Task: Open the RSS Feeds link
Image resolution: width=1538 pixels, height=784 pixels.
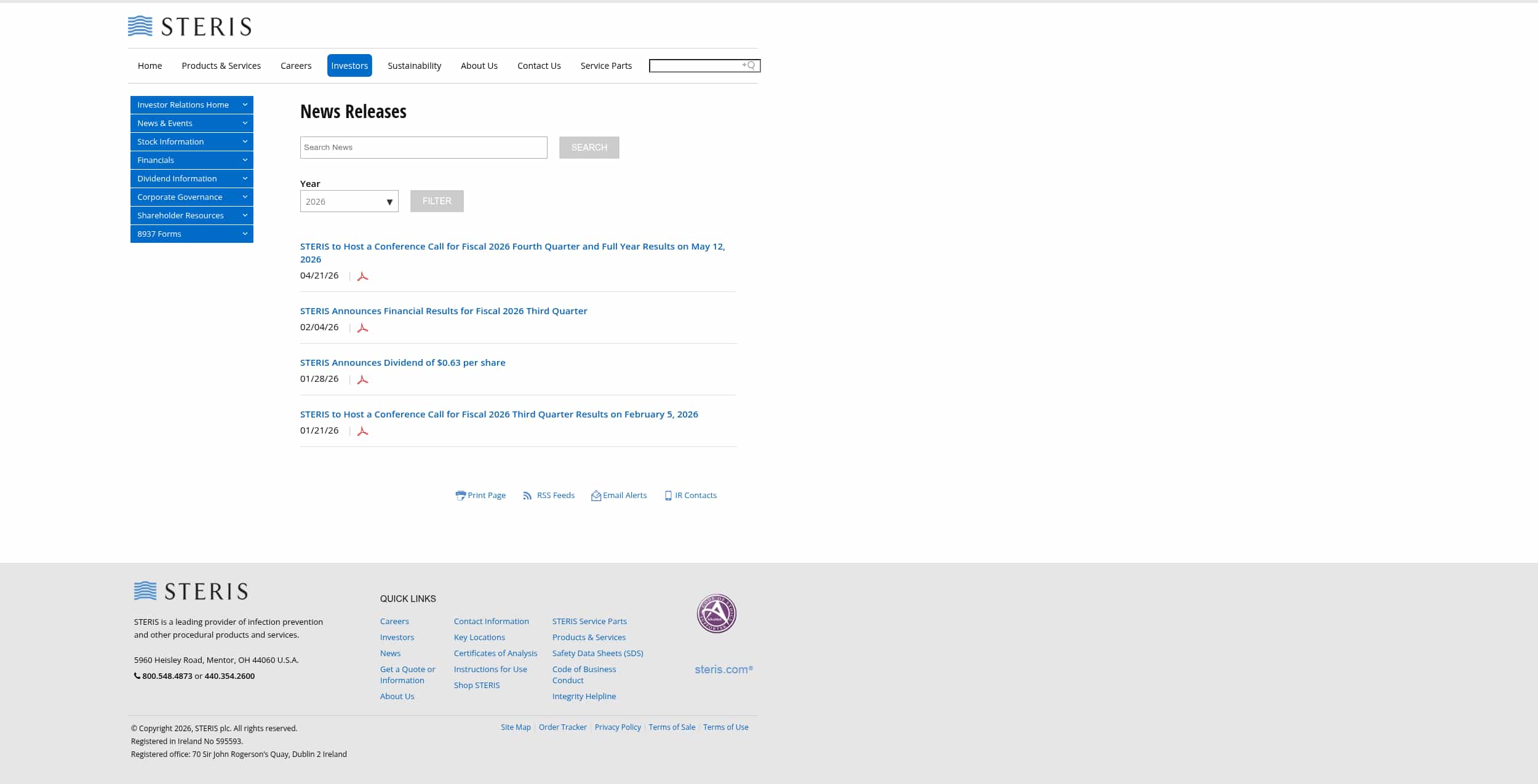Action: [x=556, y=496]
